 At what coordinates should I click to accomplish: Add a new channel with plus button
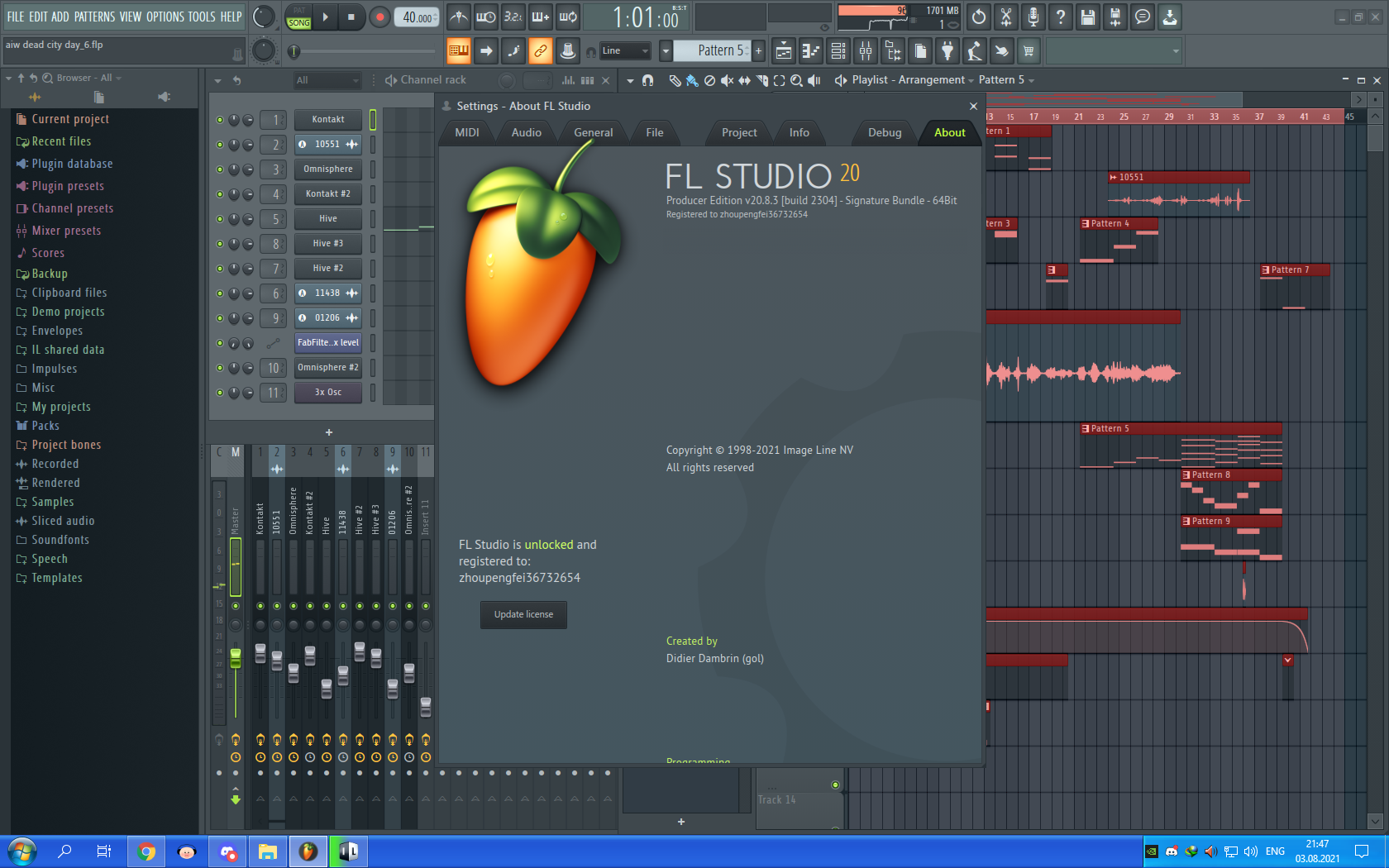click(329, 432)
